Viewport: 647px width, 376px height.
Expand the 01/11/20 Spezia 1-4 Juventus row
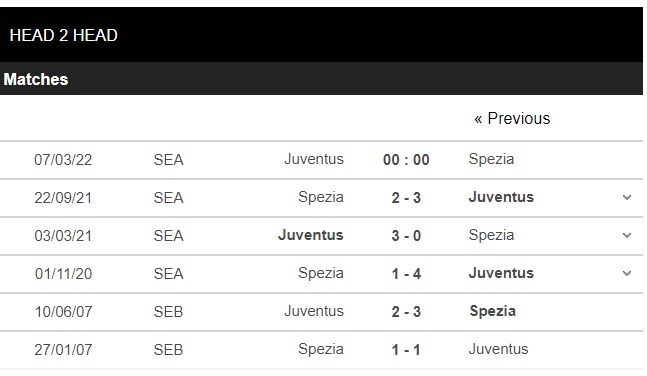[x=626, y=274]
